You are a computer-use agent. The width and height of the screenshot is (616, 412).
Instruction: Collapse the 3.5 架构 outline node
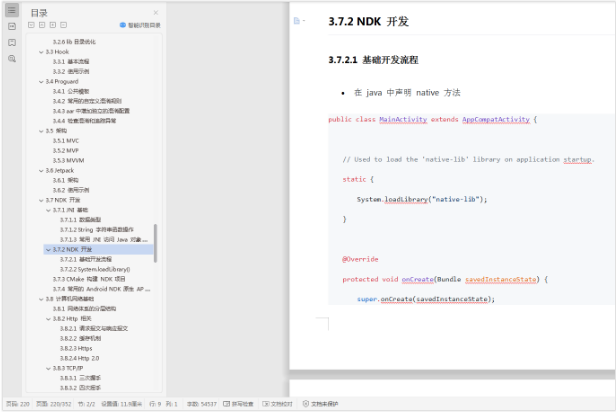pyautogui.click(x=41, y=131)
